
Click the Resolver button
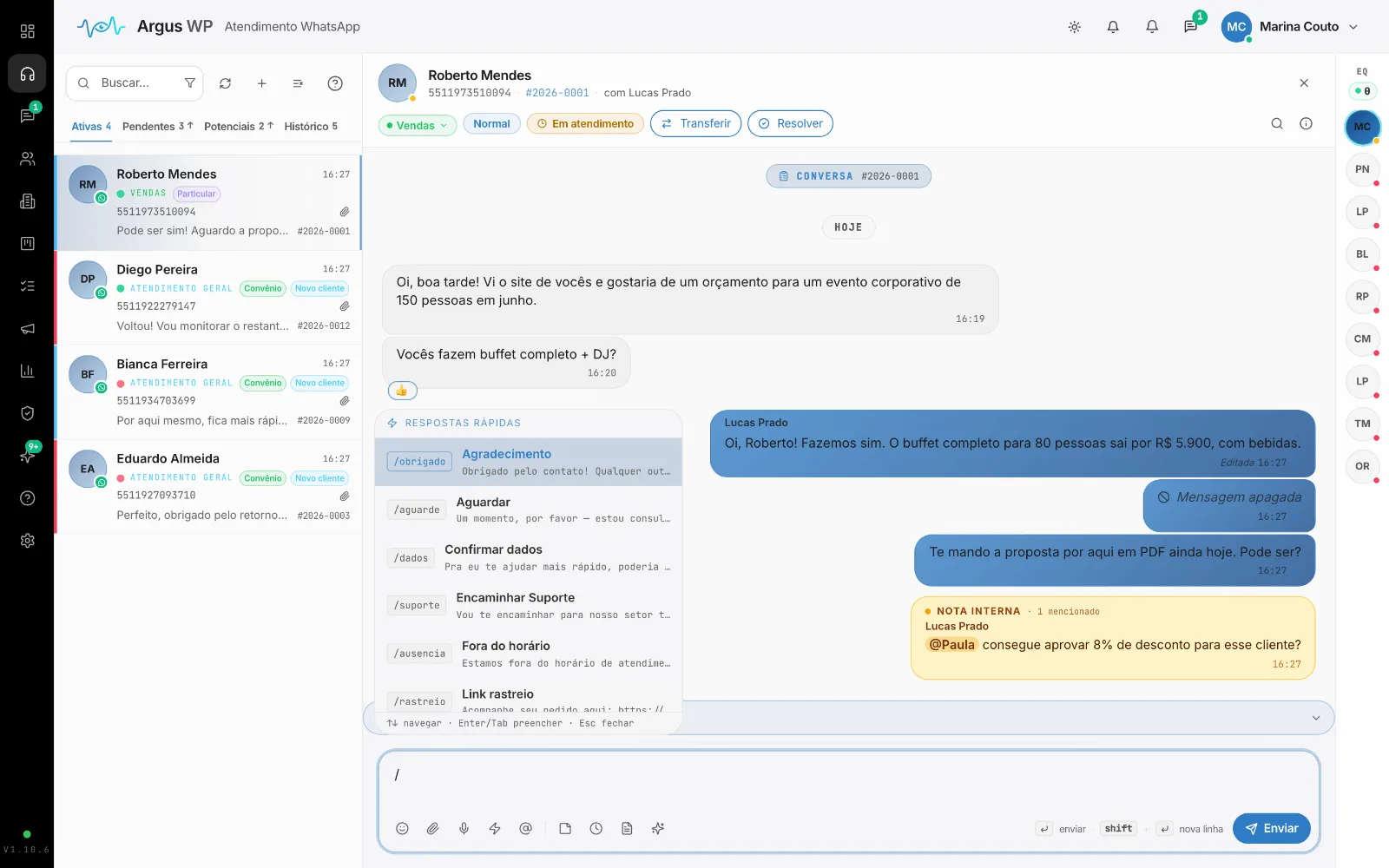click(790, 124)
